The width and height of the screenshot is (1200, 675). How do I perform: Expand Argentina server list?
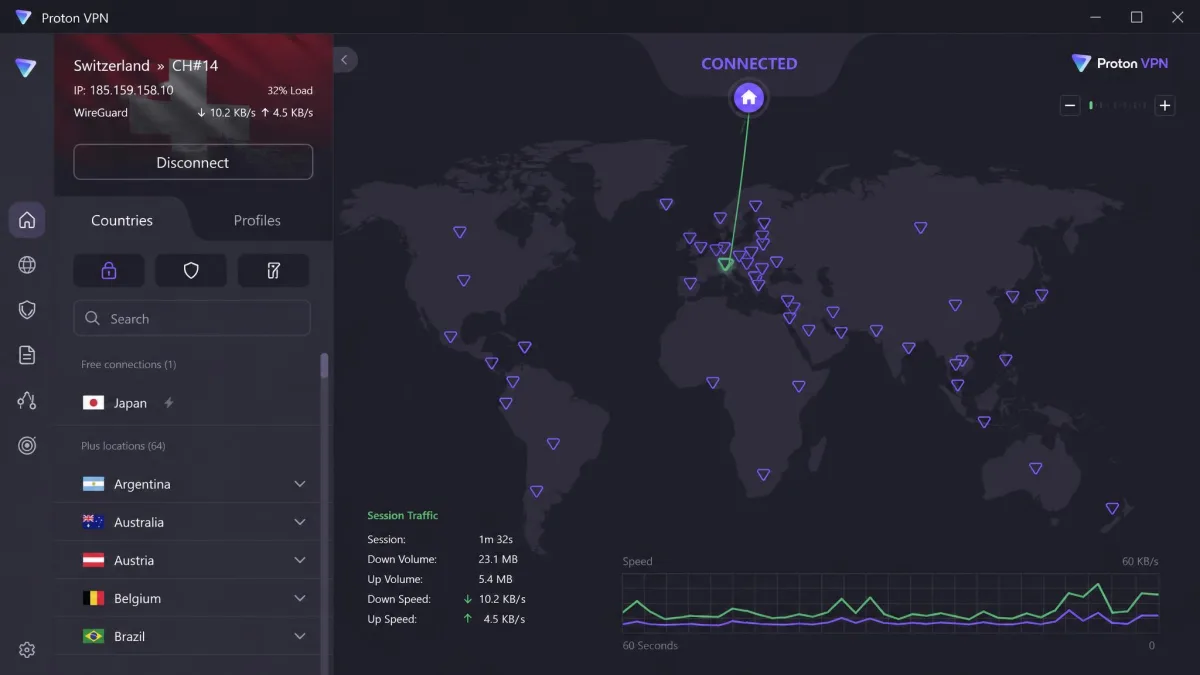300,484
